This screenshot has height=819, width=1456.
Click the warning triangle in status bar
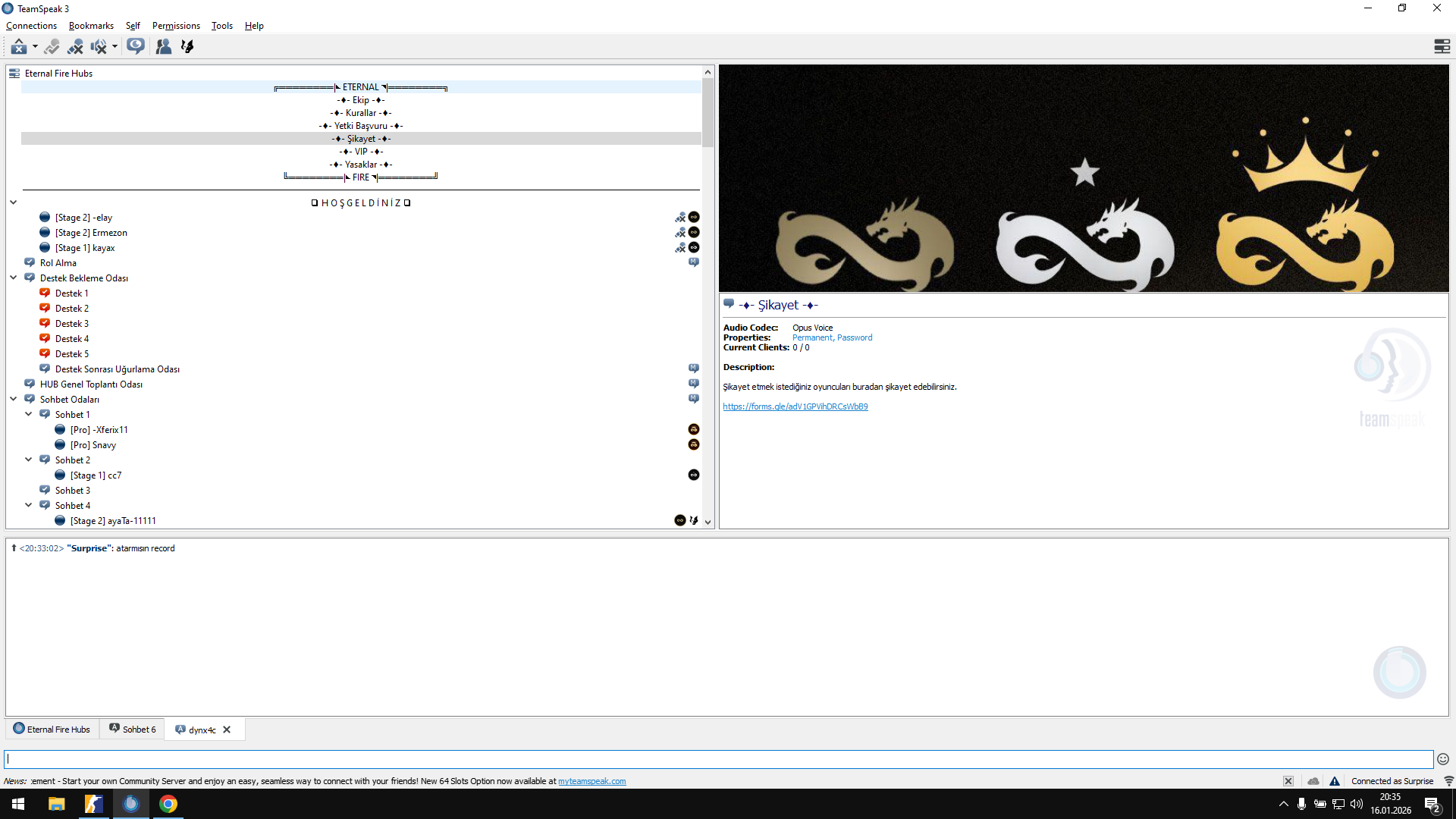click(x=1335, y=781)
